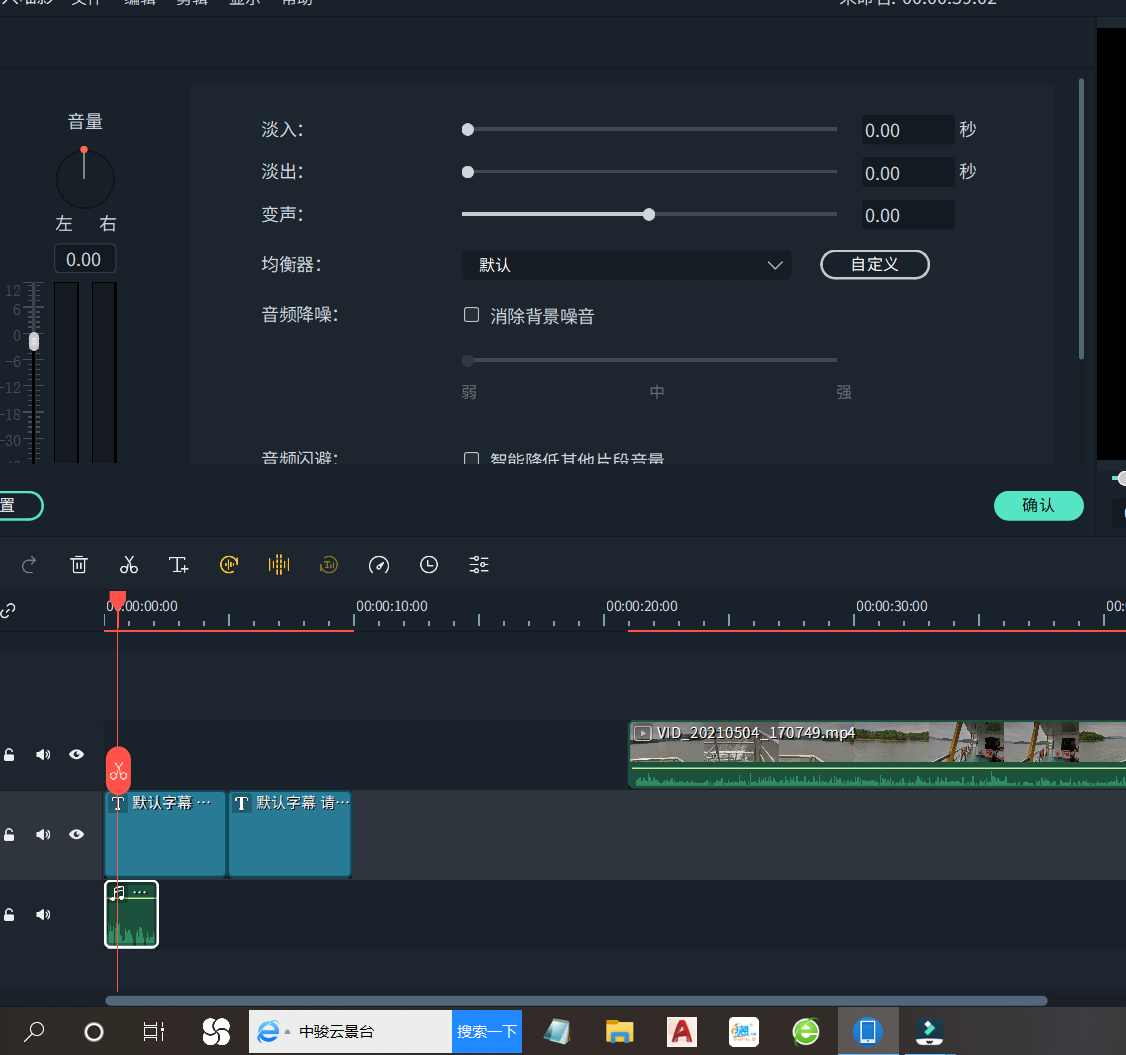Image resolution: width=1126 pixels, height=1055 pixels.
Task: Click the 弱 strength label
Action: click(469, 392)
